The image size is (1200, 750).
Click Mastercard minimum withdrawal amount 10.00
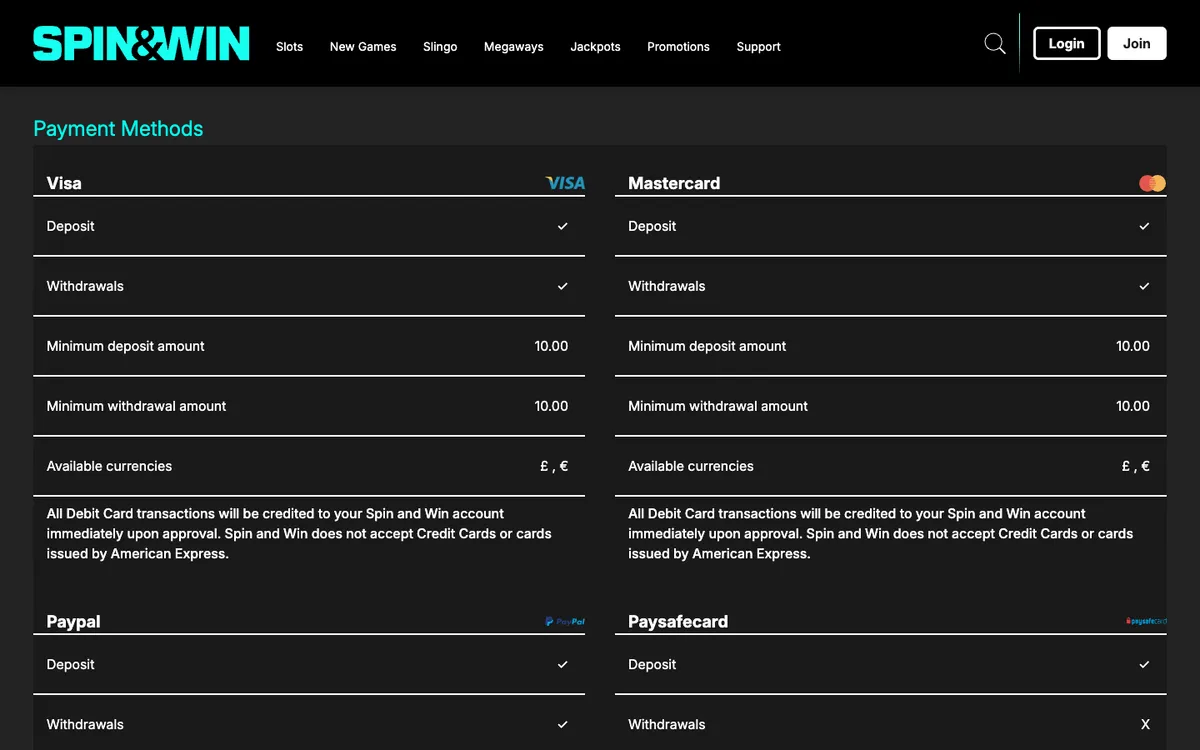pos(1133,406)
